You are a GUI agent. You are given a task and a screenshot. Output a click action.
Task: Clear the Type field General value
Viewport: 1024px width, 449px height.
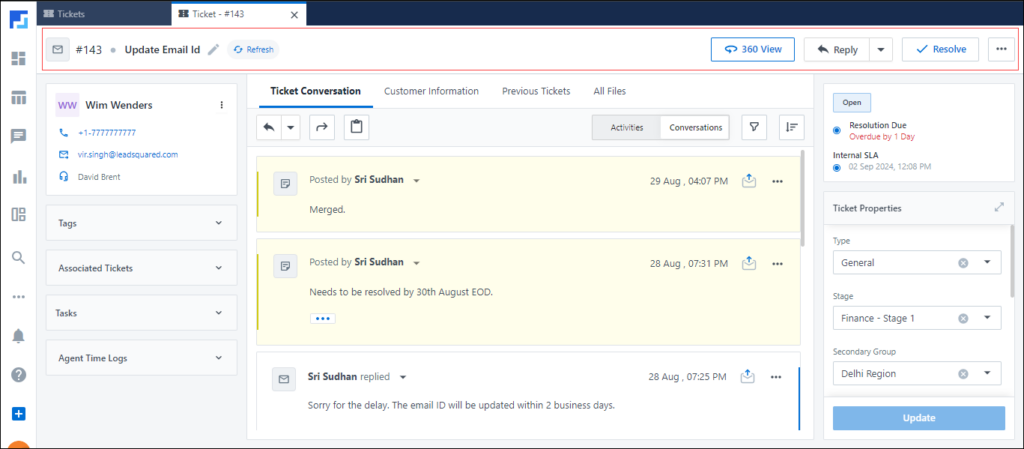point(963,262)
